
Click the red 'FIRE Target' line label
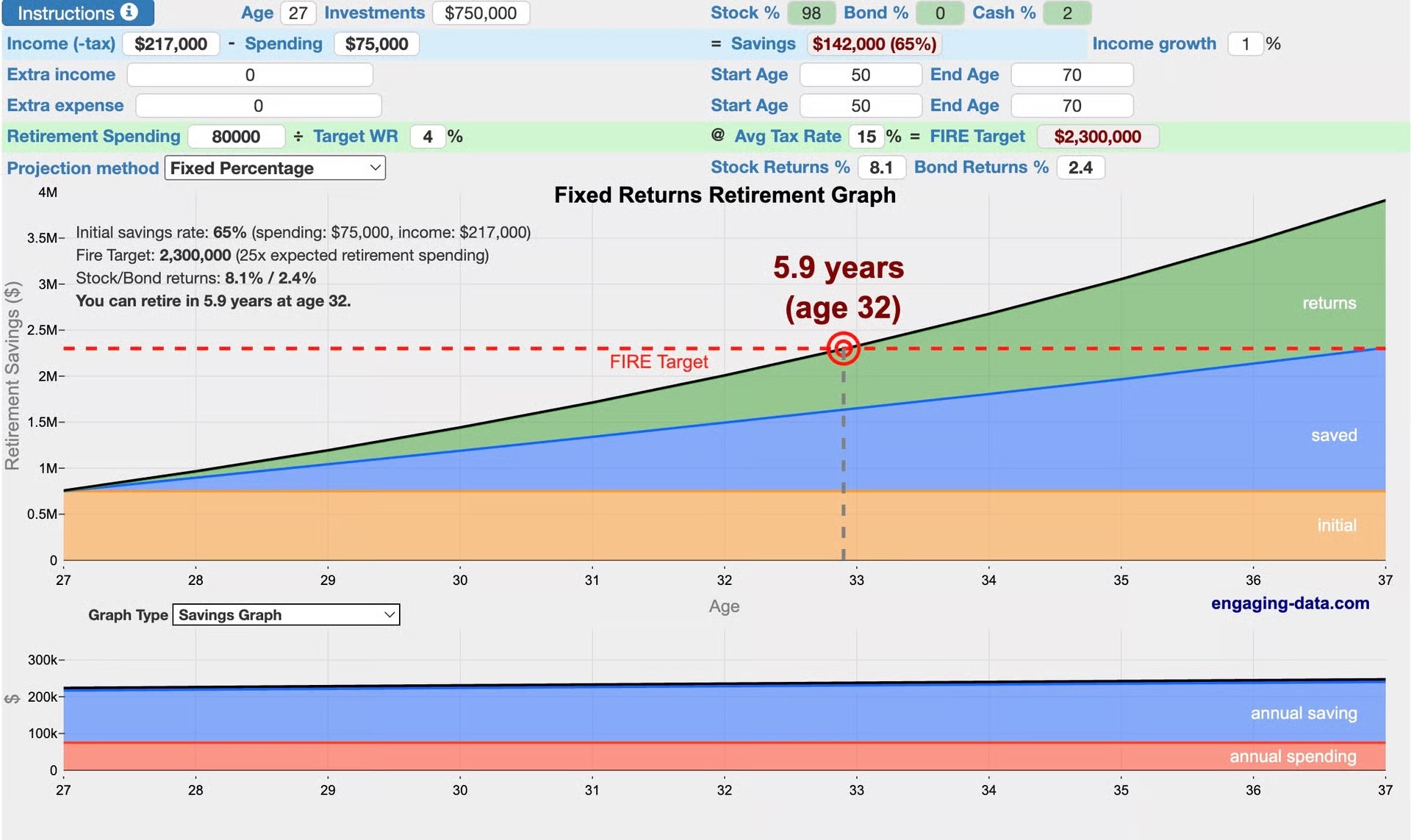[658, 362]
